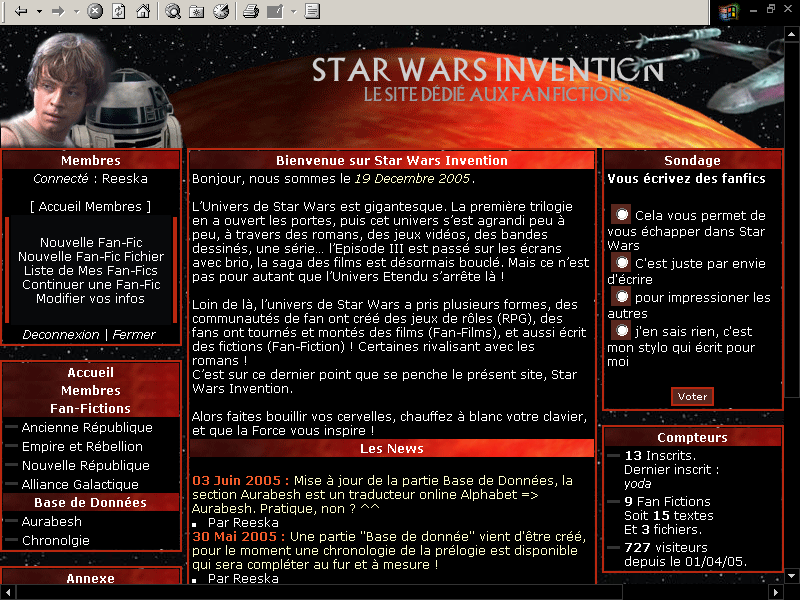Open Modifier vos infos link
800x600 pixels.
[x=90, y=298]
